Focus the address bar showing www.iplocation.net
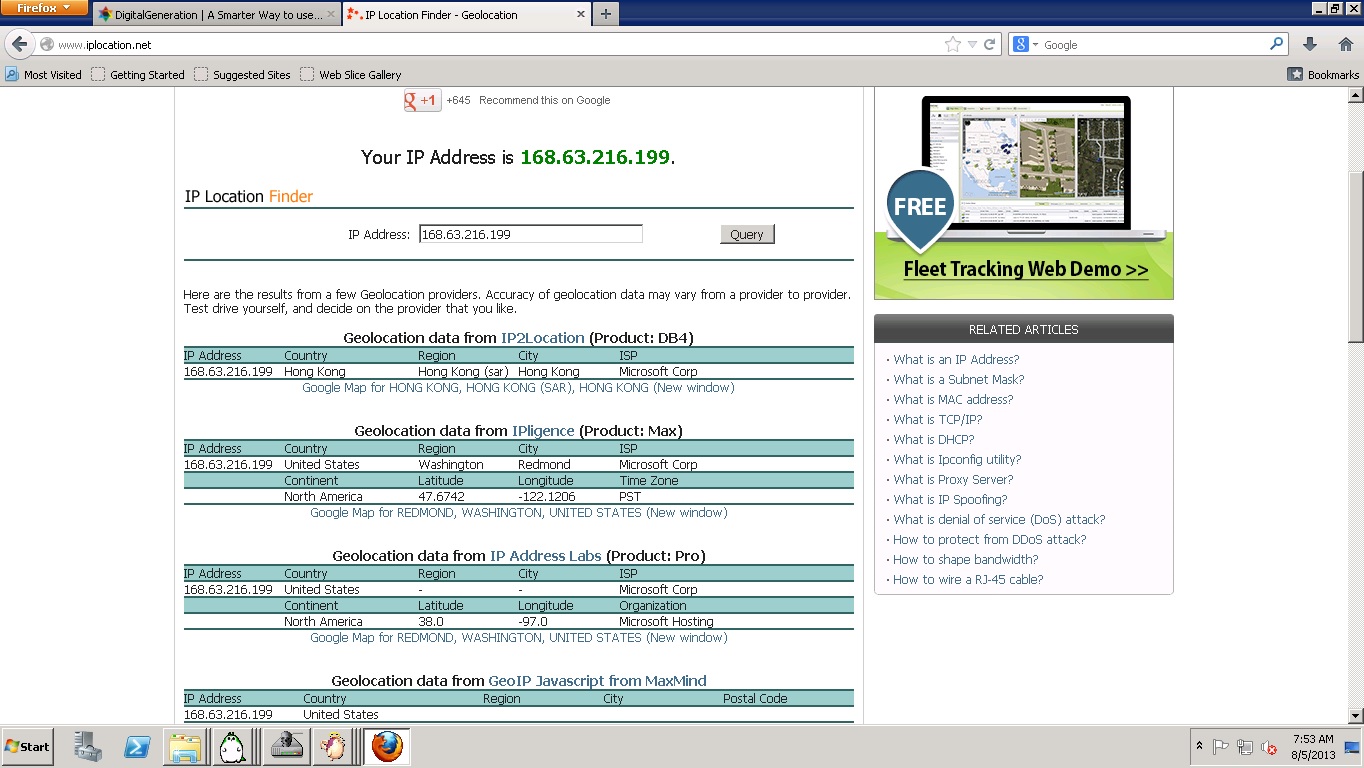This screenshot has width=1364, height=768. pyautogui.click(x=490, y=44)
